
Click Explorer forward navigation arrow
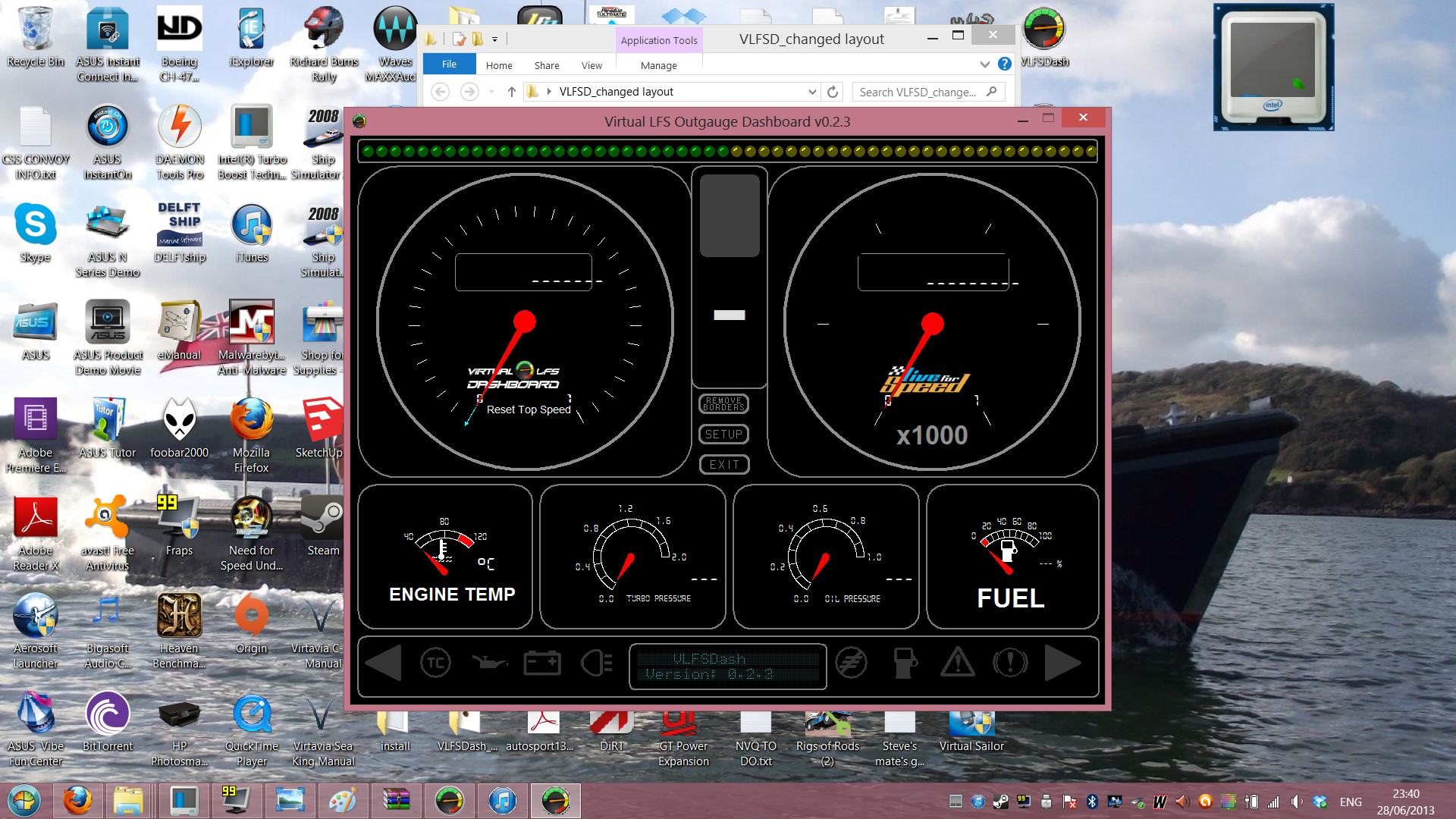(x=469, y=92)
